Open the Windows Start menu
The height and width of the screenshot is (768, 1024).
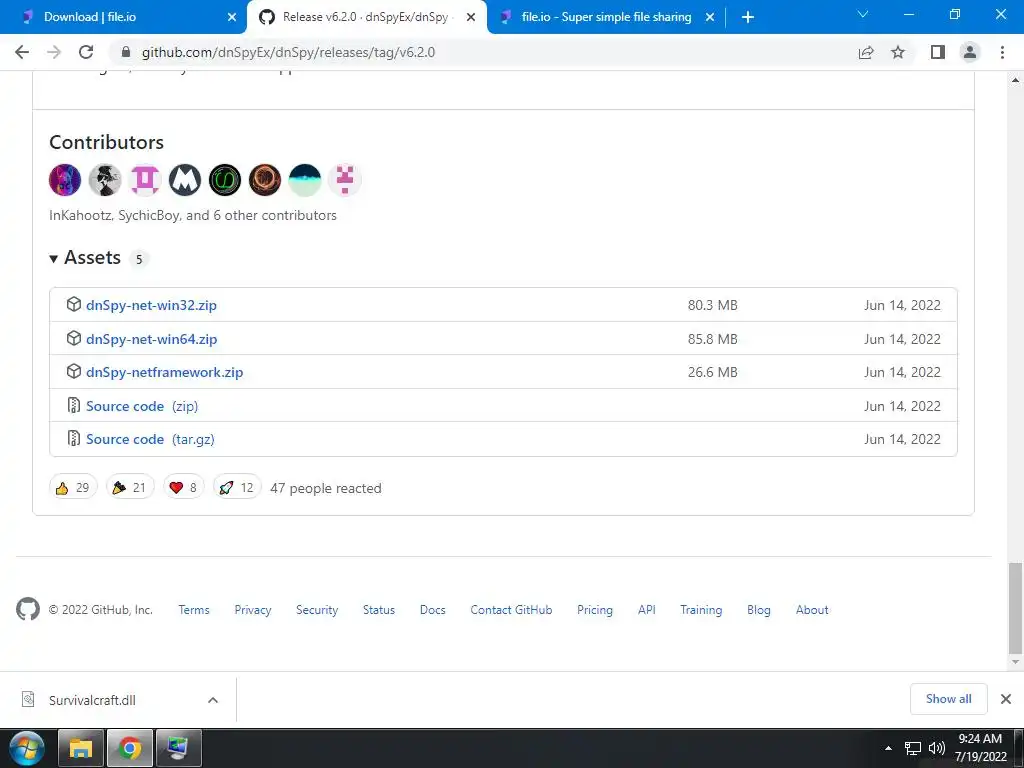click(26, 748)
